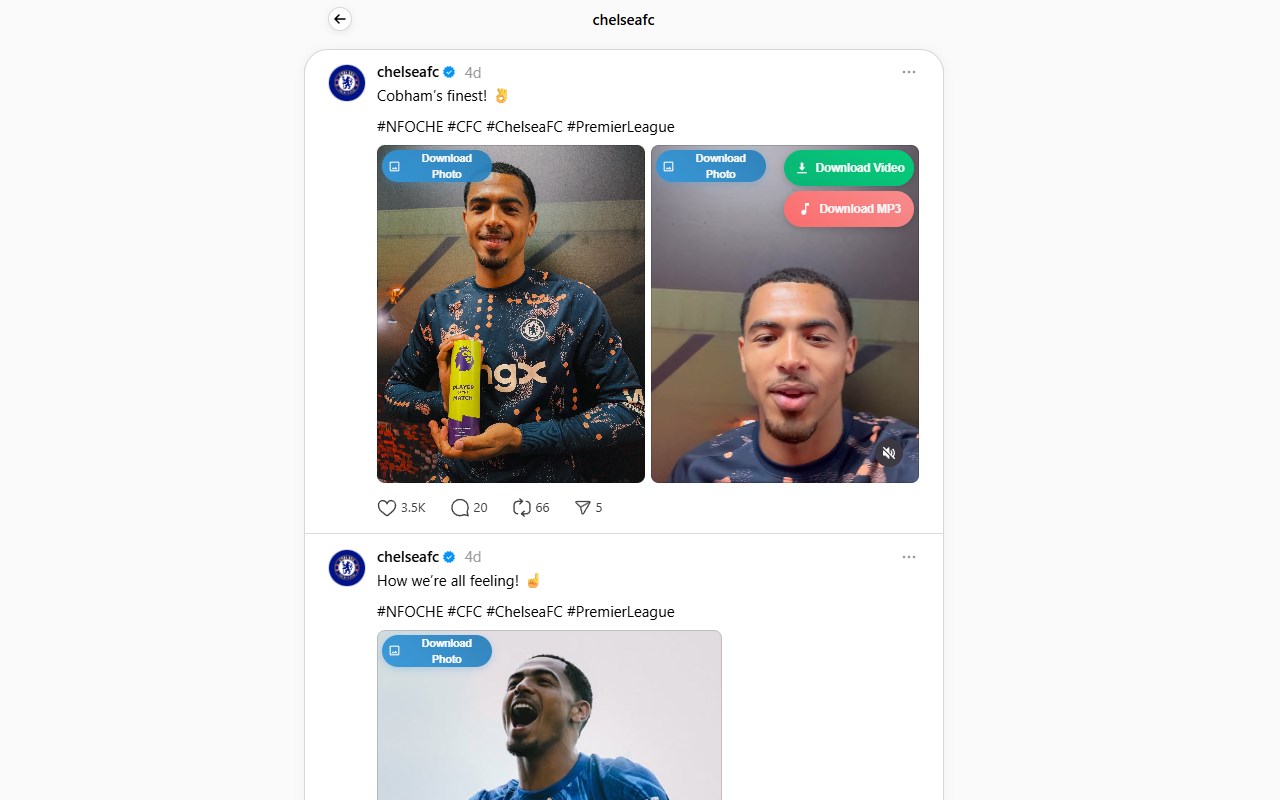Download Photo of player holding trophy
The width and height of the screenshot is (1280, 800).
pyautogui.click(x=437, y=166)
